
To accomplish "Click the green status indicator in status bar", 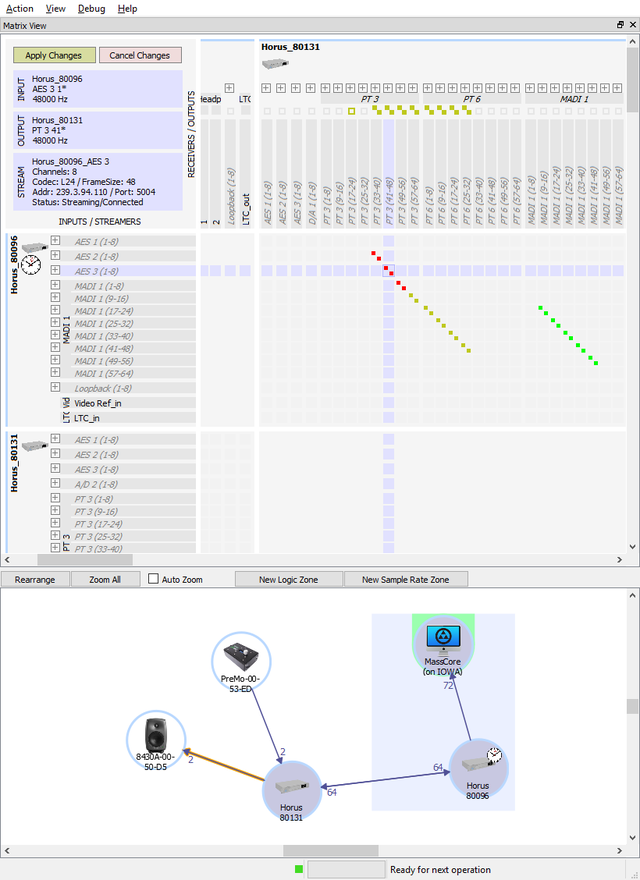I will [299, 869].
